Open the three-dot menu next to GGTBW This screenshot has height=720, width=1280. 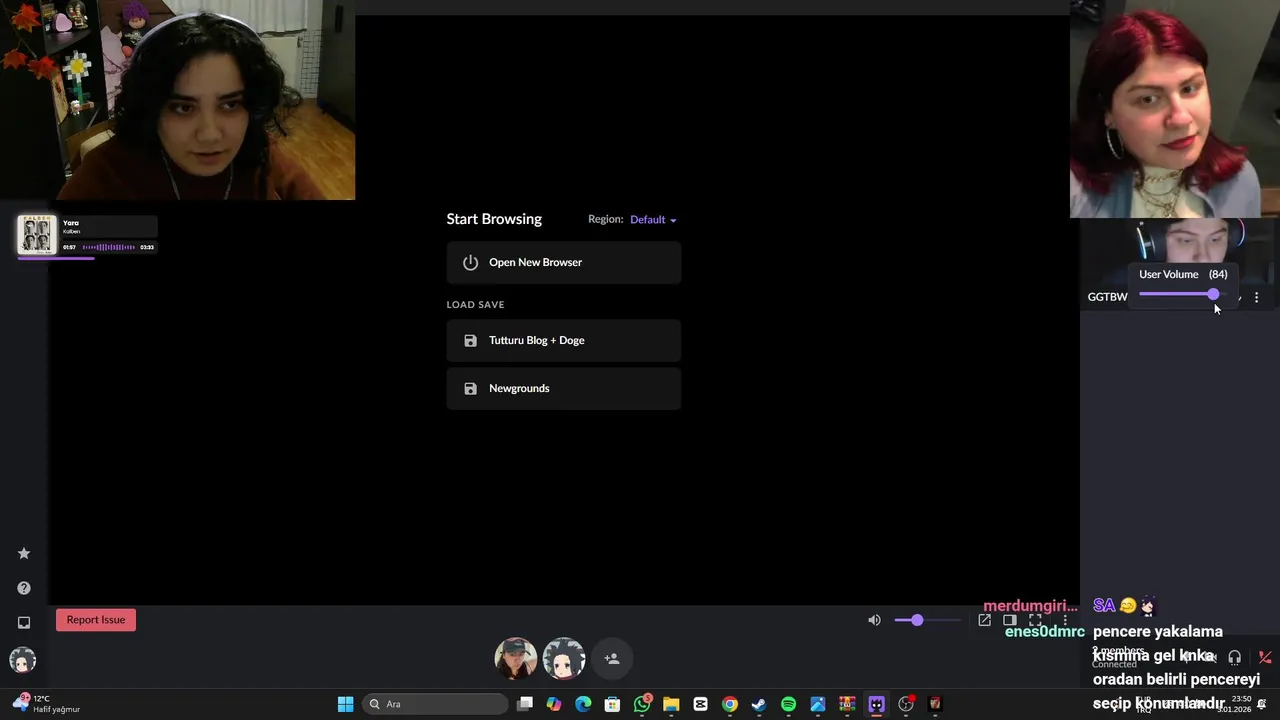point(1257,297)
